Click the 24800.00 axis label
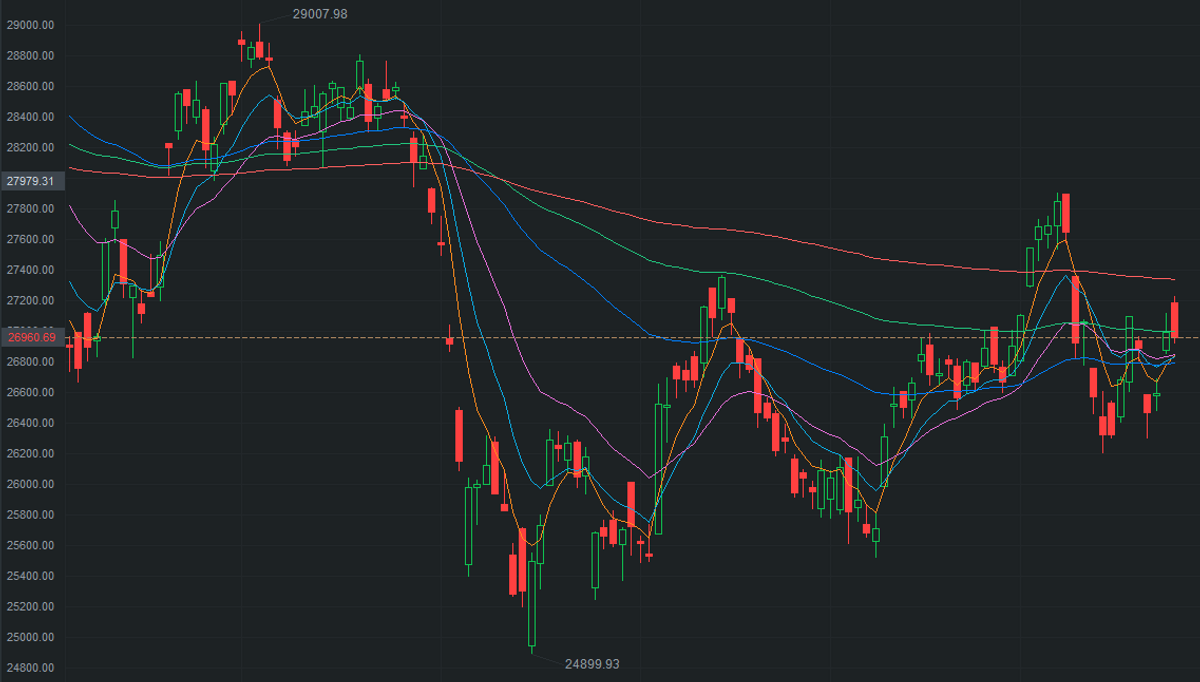The height and width of the screenshot is (682, 1200). click(x=30, y=668)
